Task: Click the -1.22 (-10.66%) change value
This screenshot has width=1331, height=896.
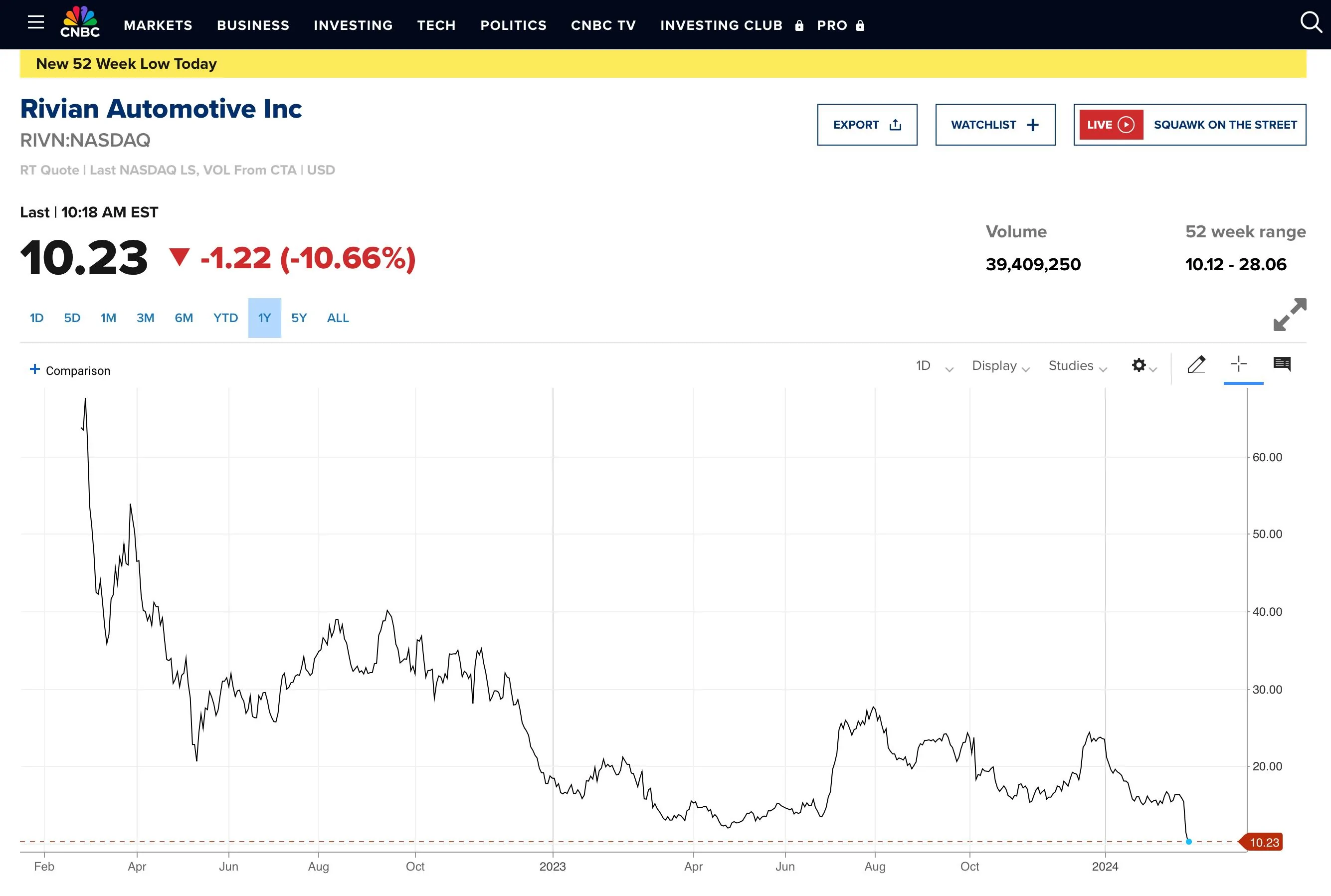Action: coord(308,258)
